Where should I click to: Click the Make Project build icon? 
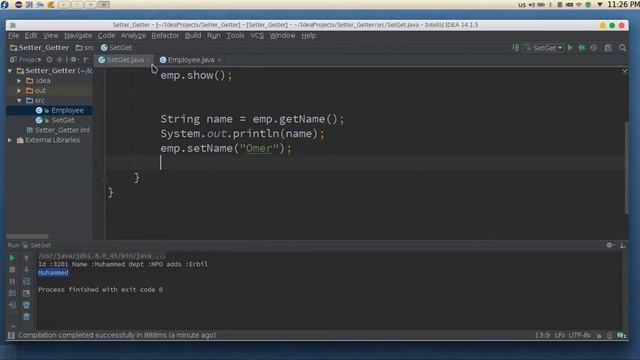[x=516, y=48]
